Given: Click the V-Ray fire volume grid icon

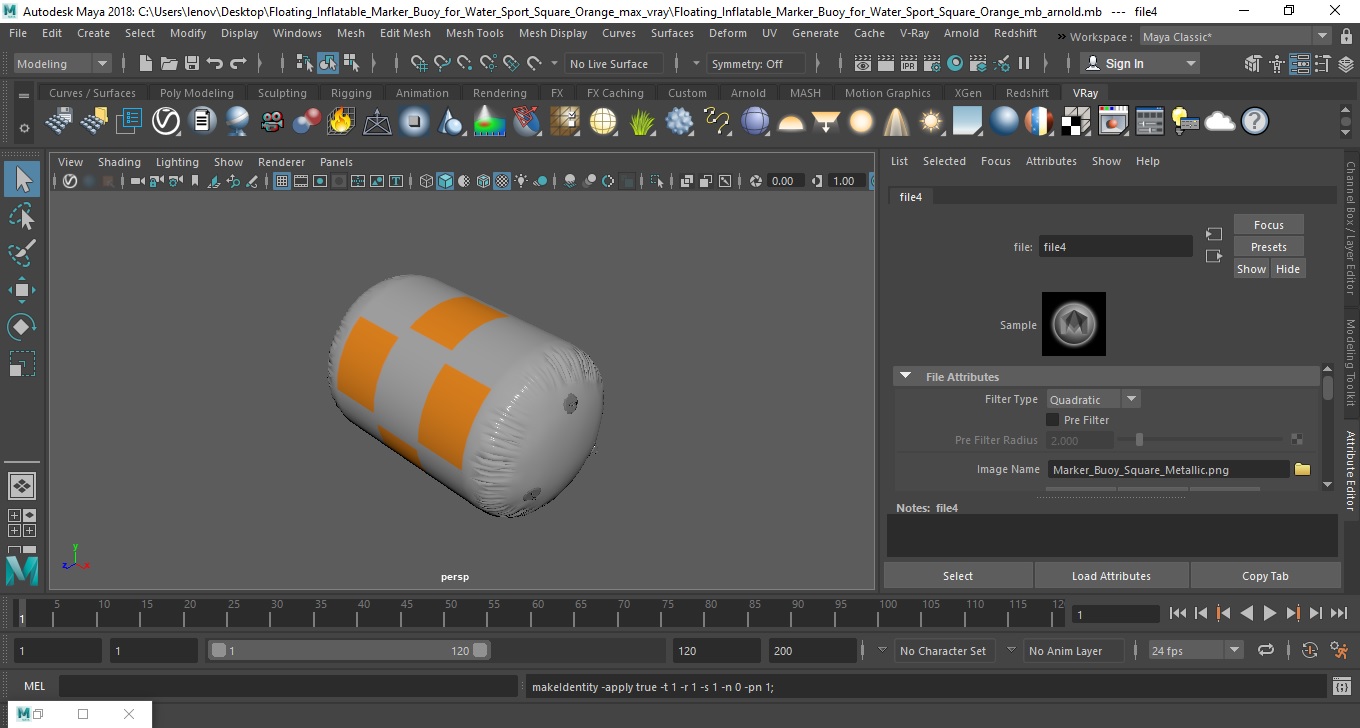Looking at the screenshot, I should 341,122.
